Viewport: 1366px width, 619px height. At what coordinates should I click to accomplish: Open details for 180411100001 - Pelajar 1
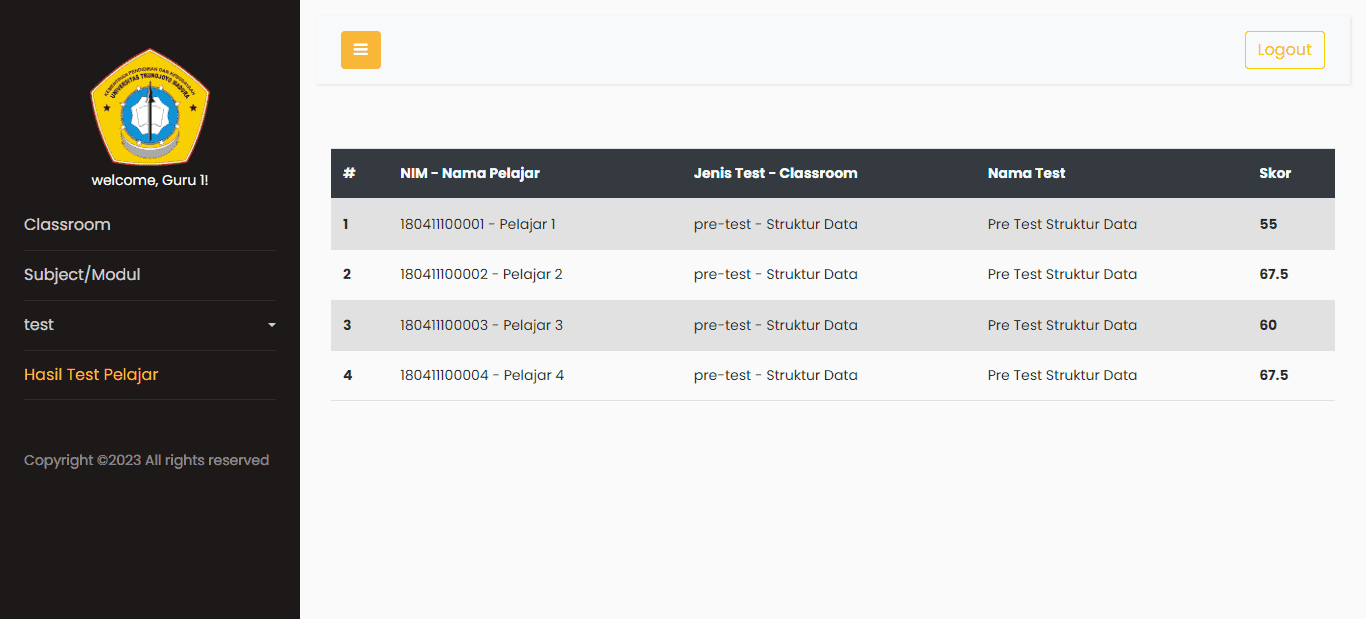tap(478, 223)
